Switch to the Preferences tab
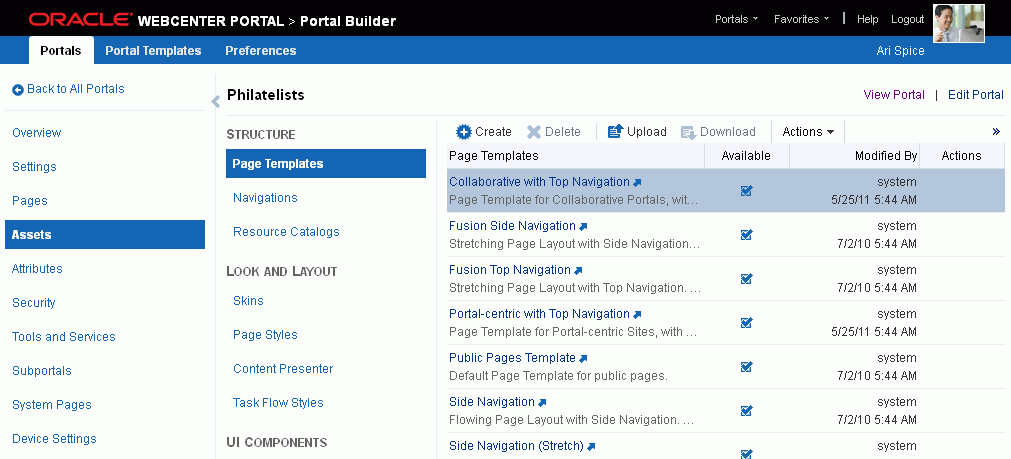Image resolution: width=1011 pixels, height=459 pixels. (260, 50)
